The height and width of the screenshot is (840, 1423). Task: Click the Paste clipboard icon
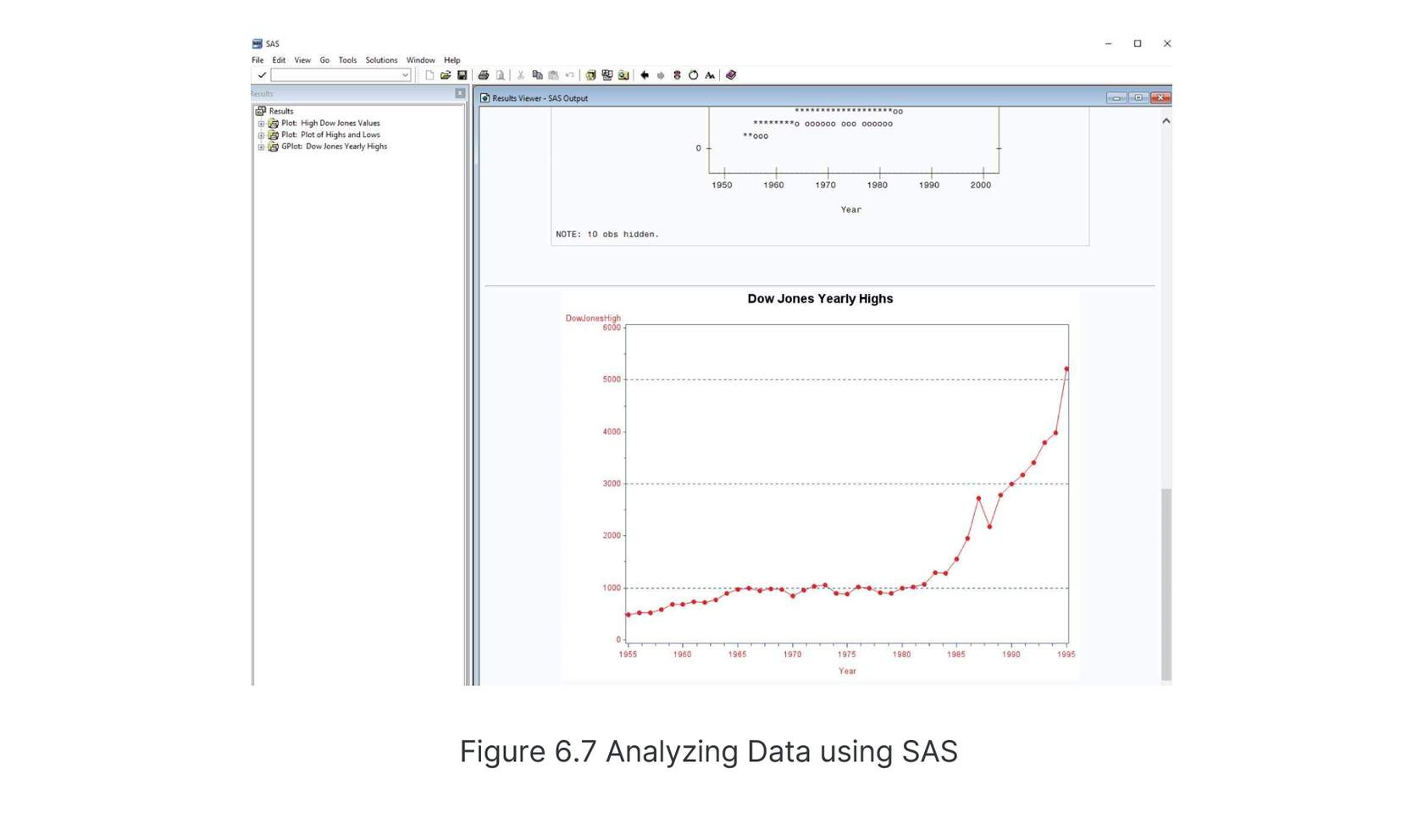[x=553, y=75]
